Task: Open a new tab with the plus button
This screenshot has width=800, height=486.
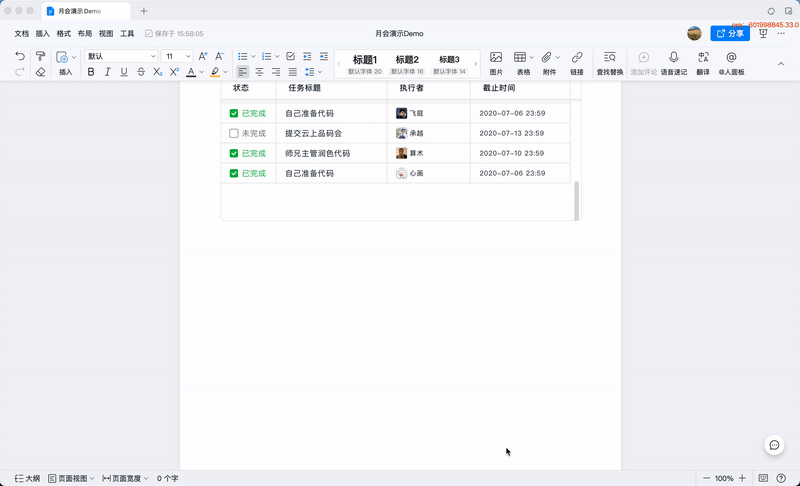Action: coord(144,11)
